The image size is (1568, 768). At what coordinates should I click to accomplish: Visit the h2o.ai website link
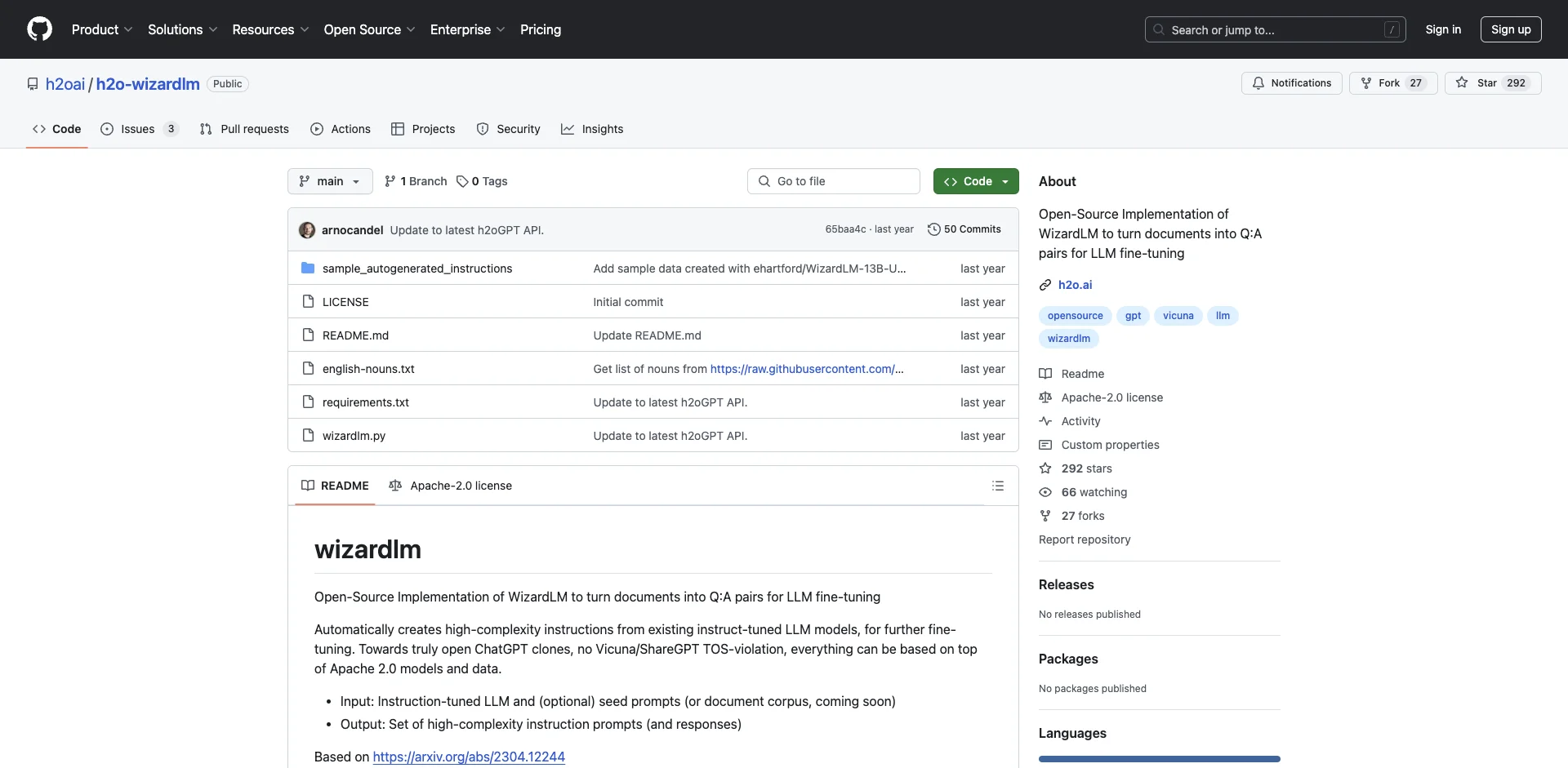1075,285
